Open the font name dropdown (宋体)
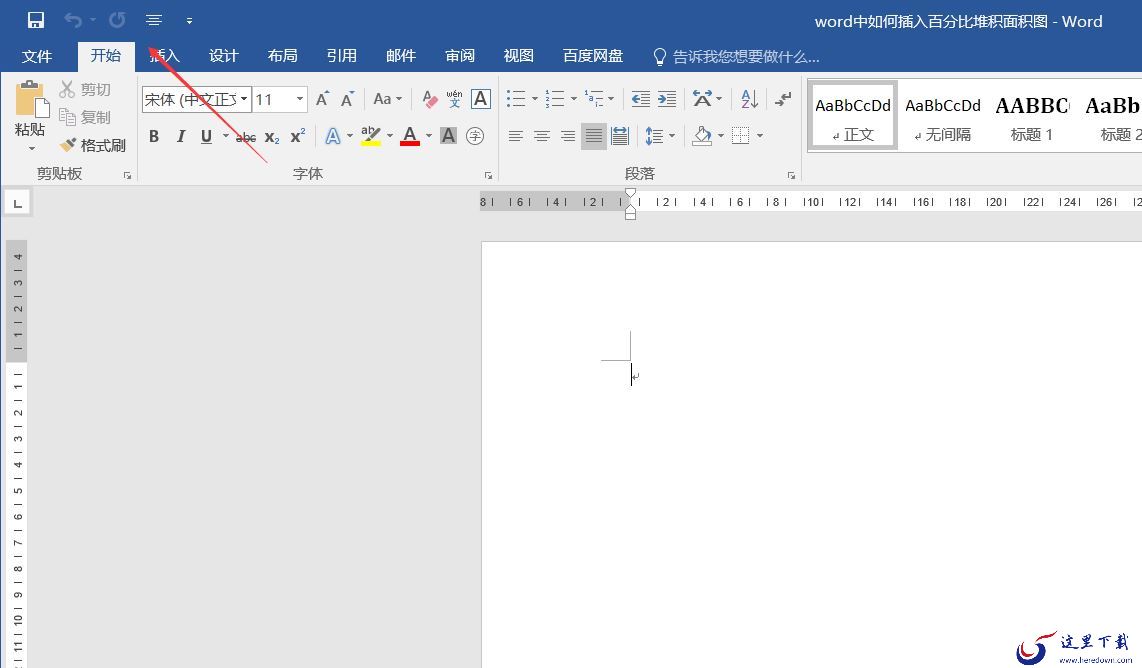 click(244, 99)
